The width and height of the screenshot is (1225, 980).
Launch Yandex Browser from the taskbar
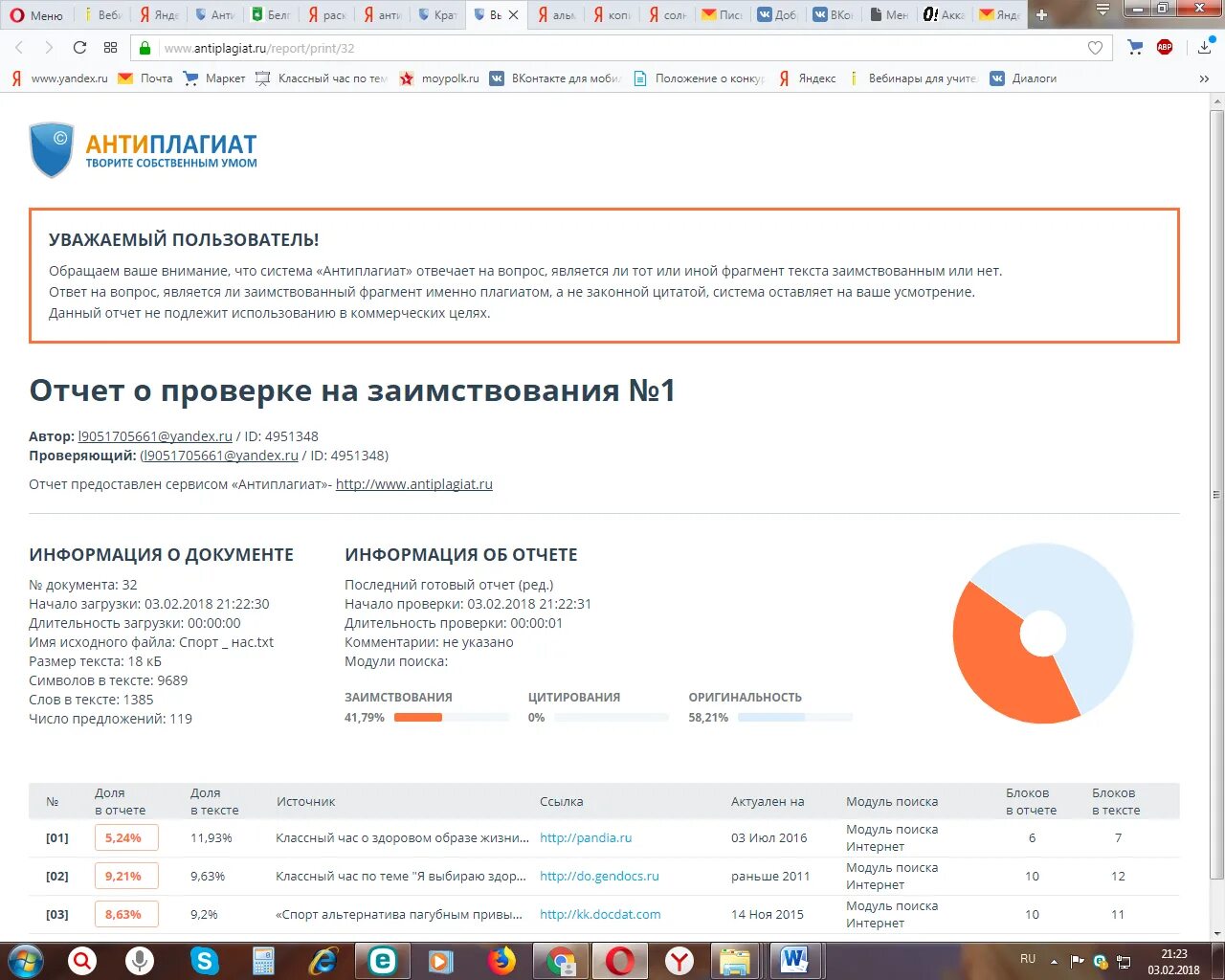pyautogui.click(x=679, y=960)
